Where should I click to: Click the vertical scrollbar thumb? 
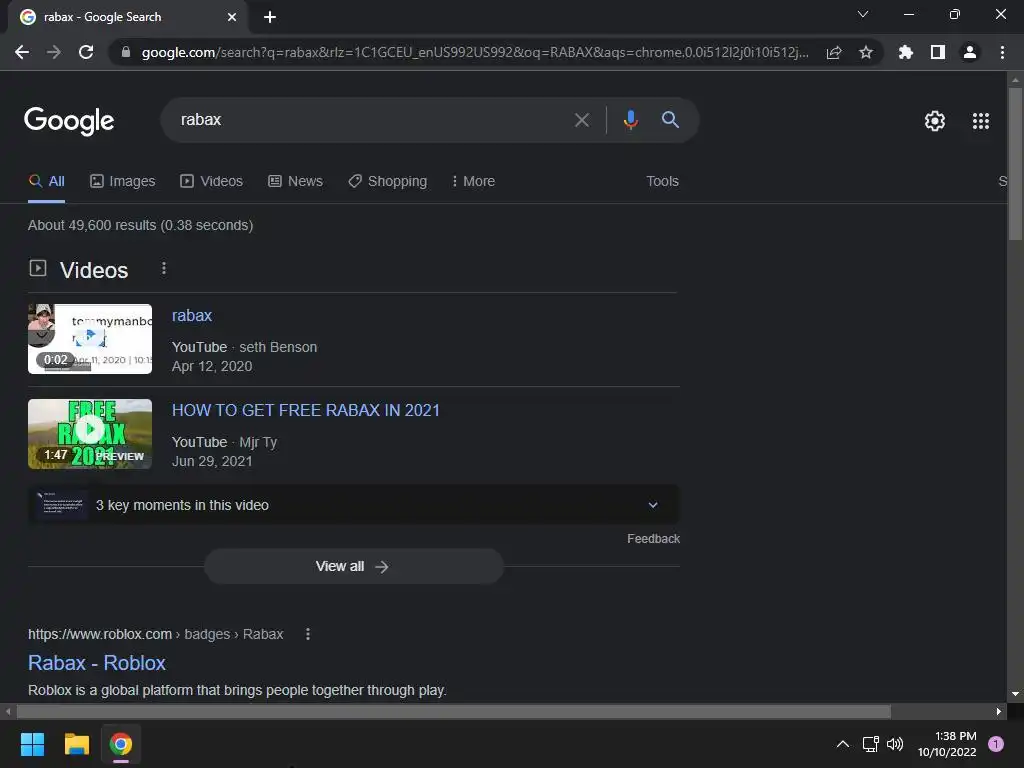1015,163
